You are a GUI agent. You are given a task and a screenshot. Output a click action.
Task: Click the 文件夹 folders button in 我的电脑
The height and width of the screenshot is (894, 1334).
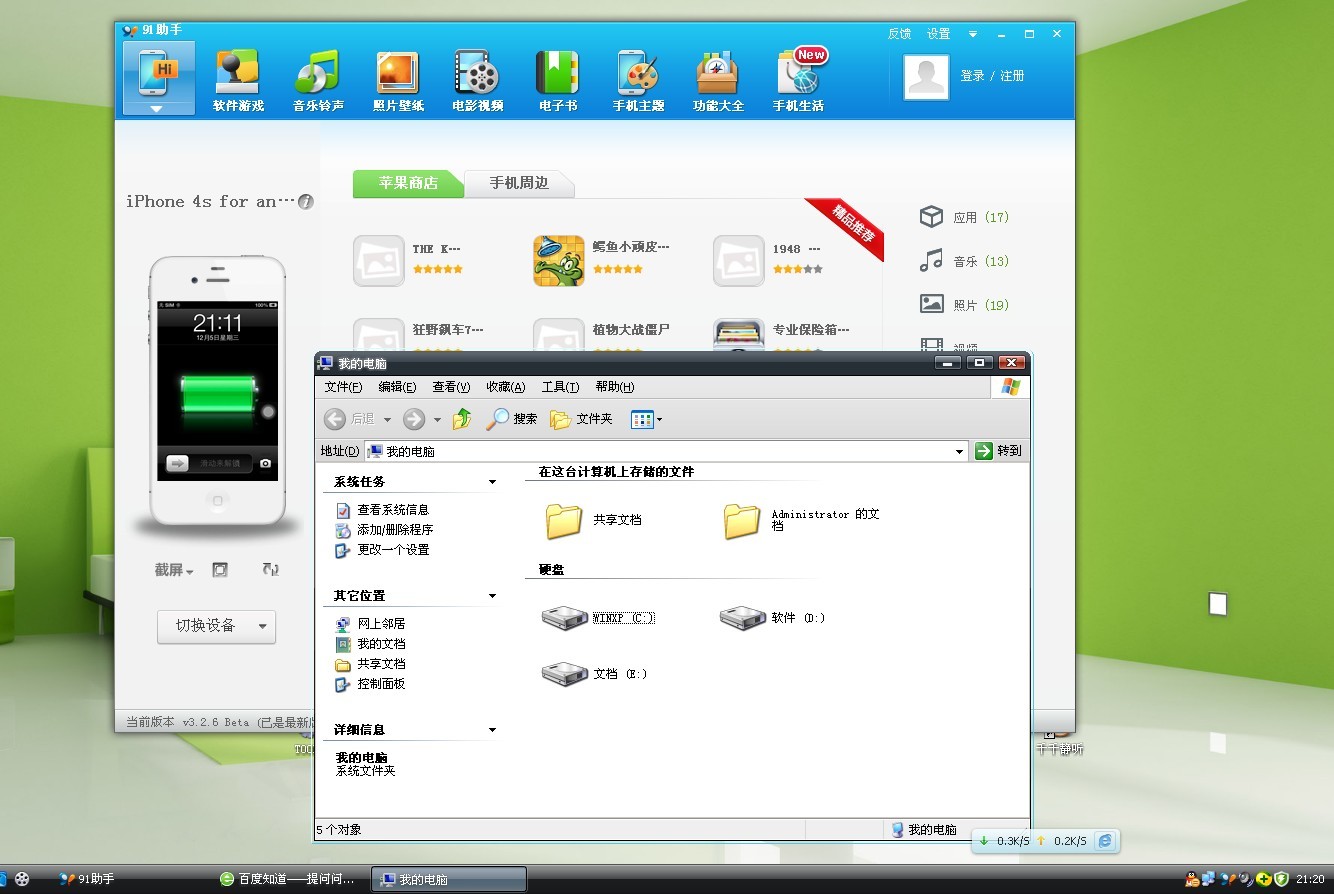coord(581,419)
